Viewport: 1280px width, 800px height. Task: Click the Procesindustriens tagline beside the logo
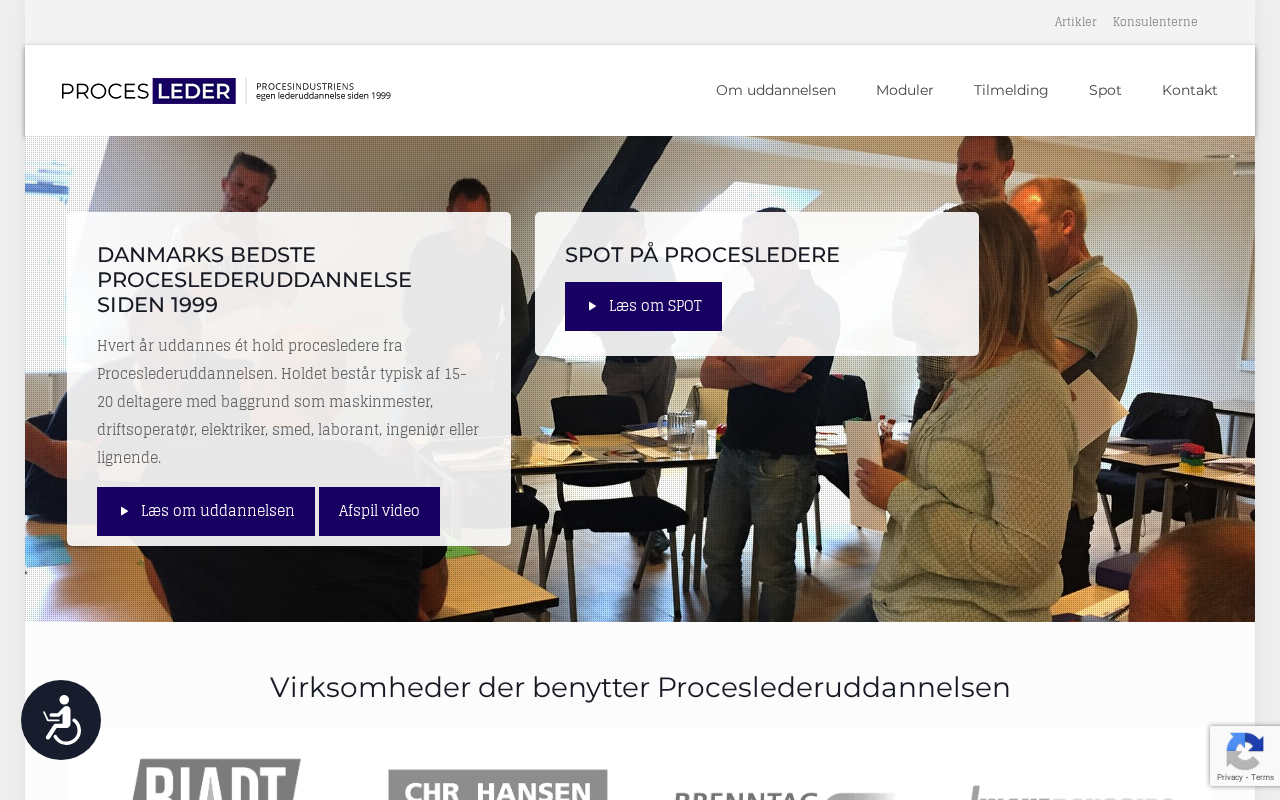pos(323,91)
